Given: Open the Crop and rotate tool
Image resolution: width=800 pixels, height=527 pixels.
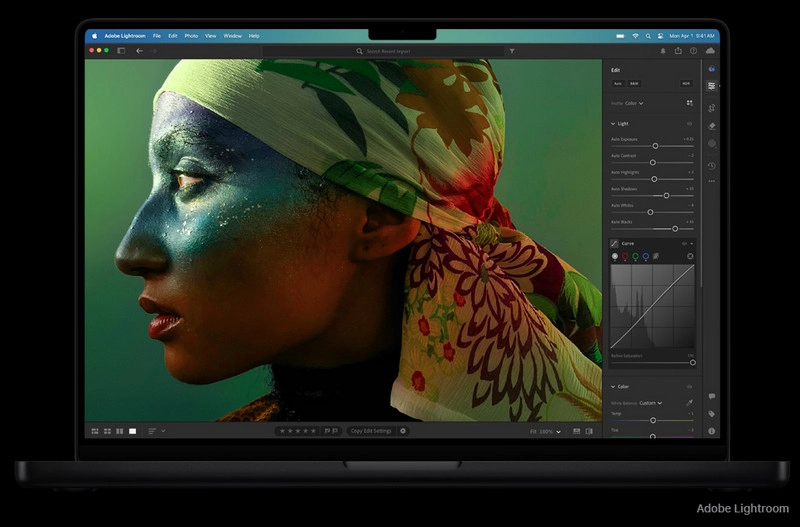Looking at the screenshot, I should tap(712, 107).
